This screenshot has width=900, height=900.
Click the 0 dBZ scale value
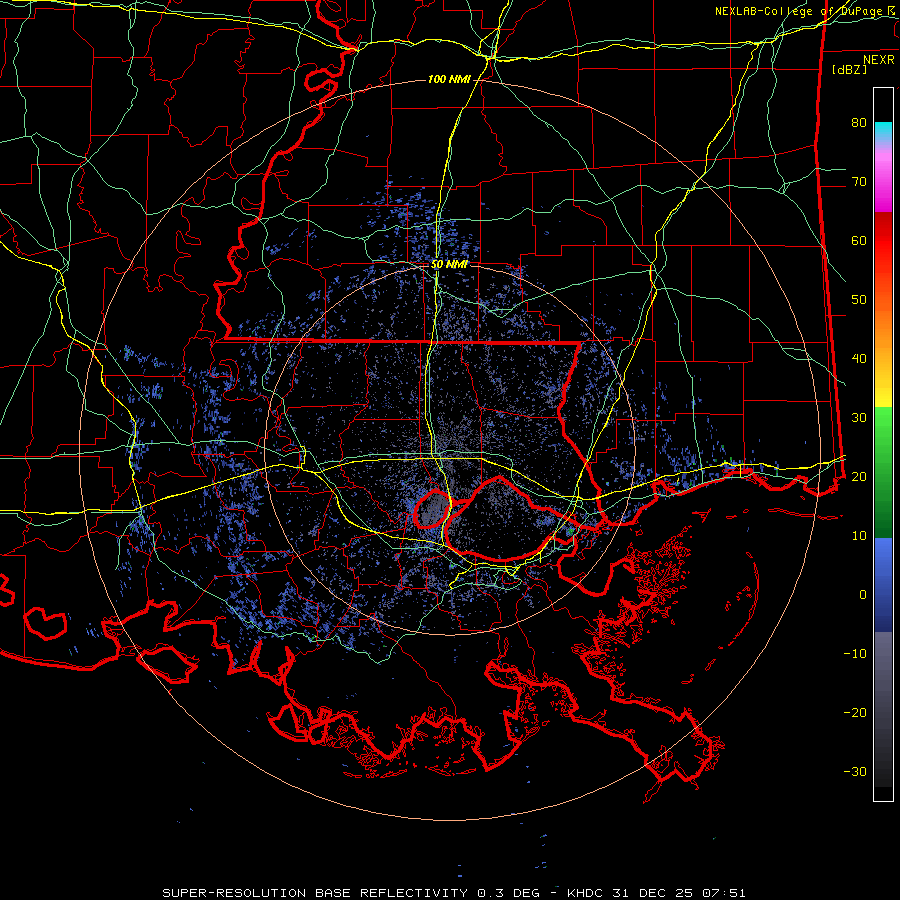863,595
